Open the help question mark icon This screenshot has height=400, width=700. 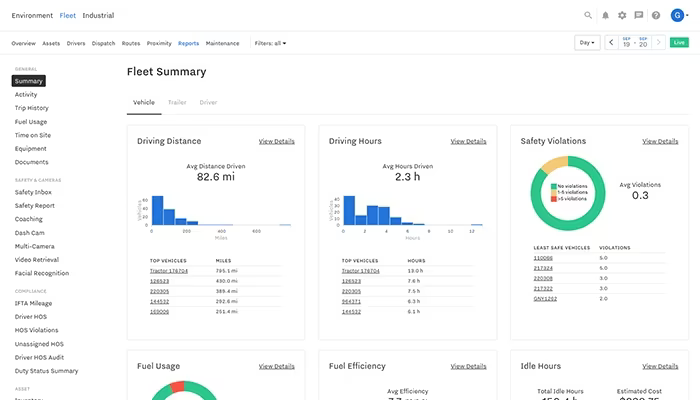click(656, 15)
